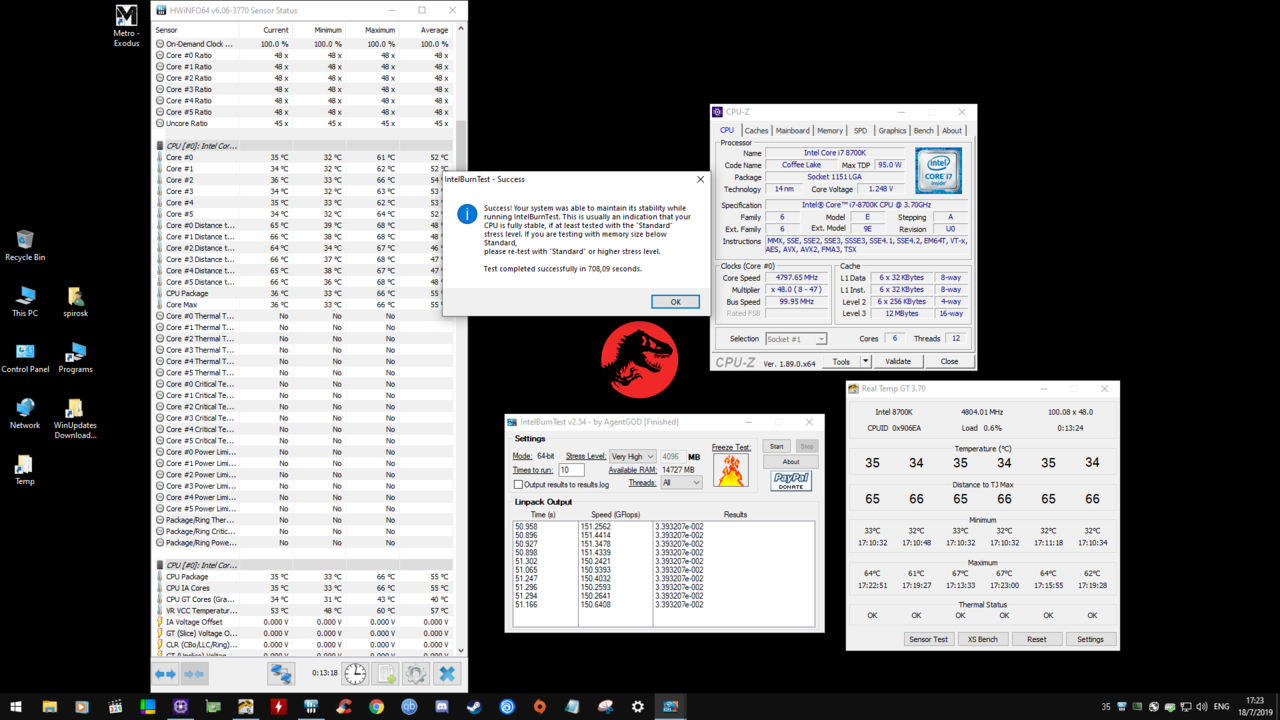Viewport: 1280px width, 720px height.
Task: Select the 'IA Voltage Offset' row in HWiNFO
Action: [303, 622]
